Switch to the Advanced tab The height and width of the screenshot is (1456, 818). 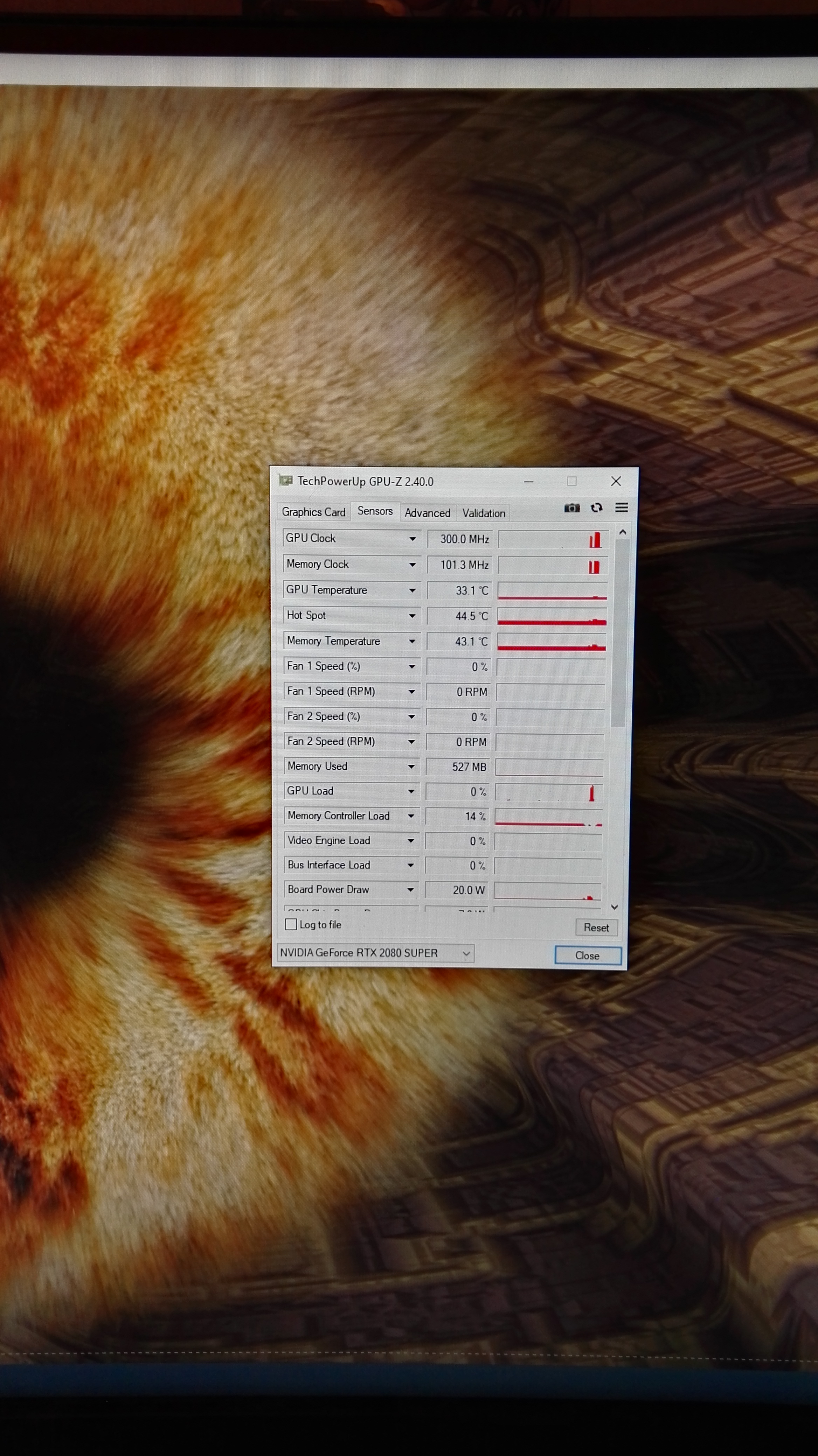[x=427, y=513]
